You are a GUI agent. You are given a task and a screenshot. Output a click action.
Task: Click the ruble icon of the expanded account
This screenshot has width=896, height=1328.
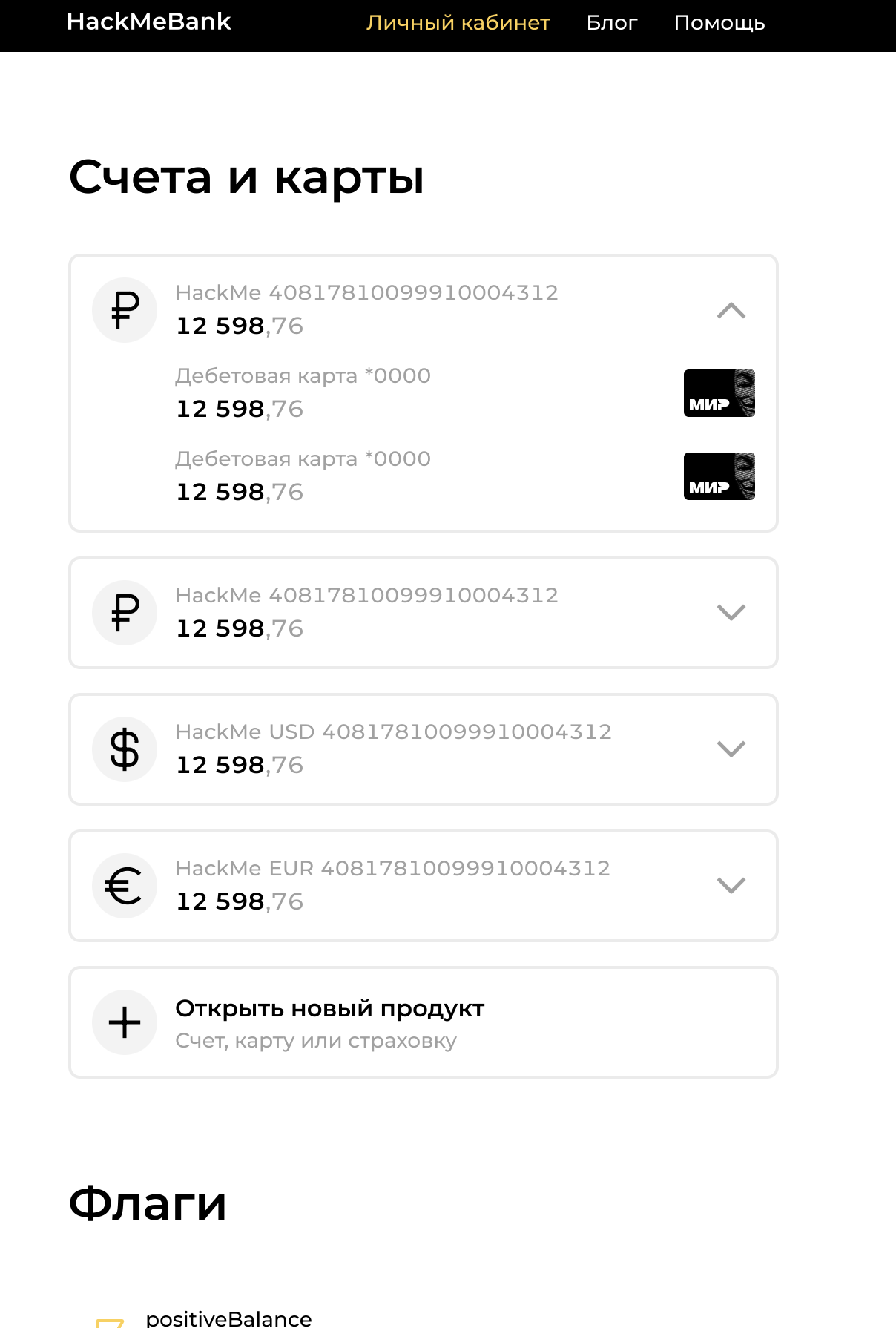(125, 310)
